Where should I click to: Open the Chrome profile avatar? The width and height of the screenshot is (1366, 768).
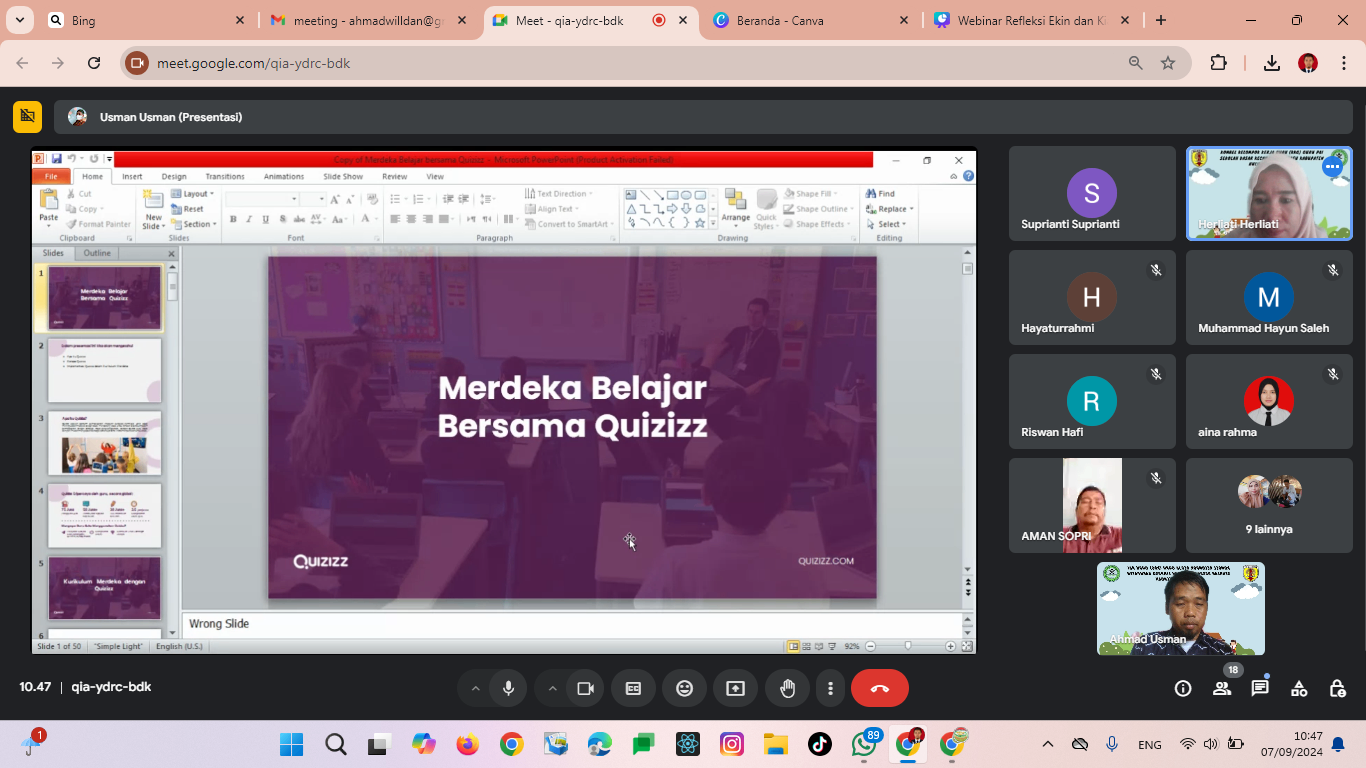click(x=1308, y=63)
